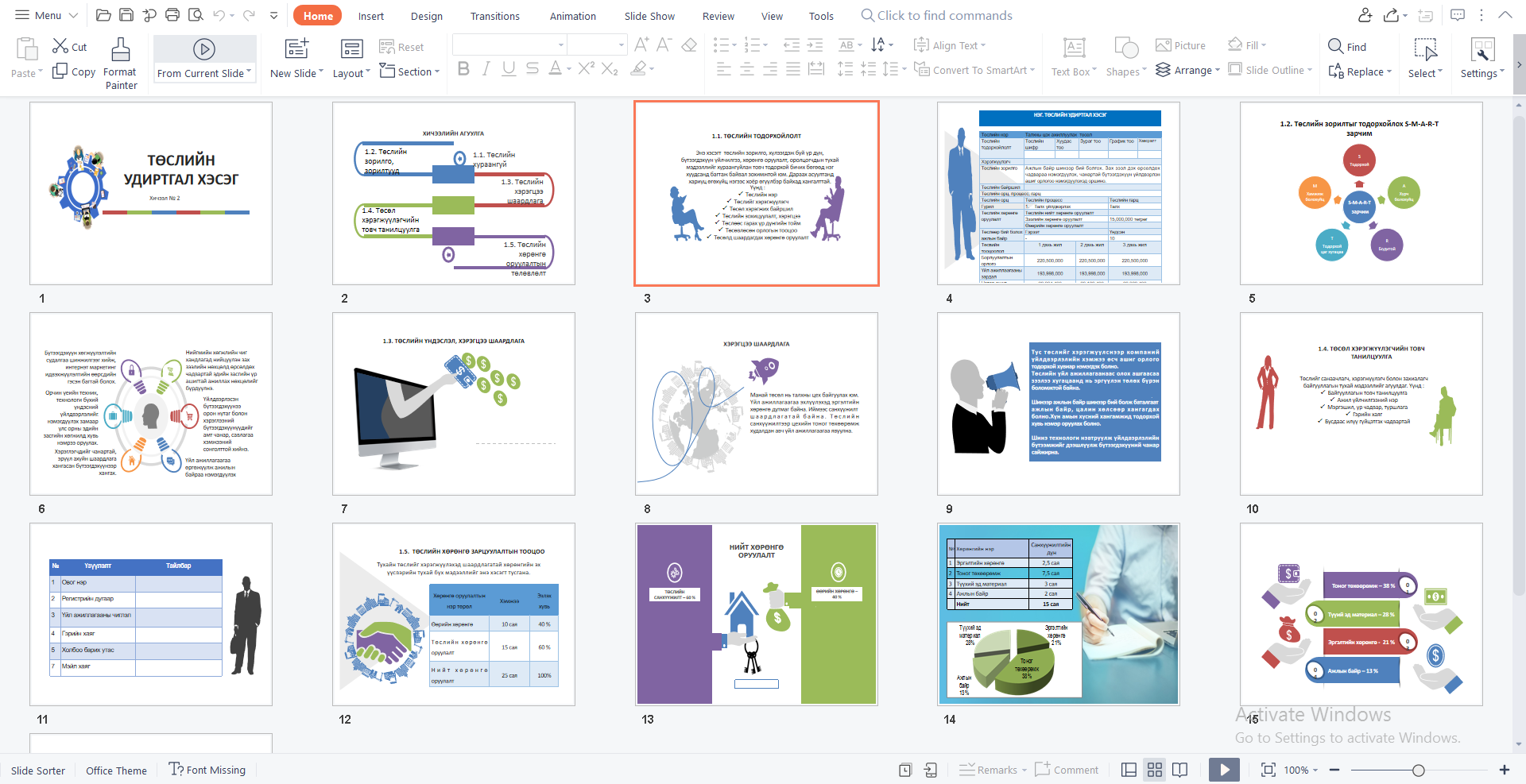Image resolution: width=1526 pixels, height=784 pixels.
Task: Select the Format Painter tool
Action: pos(121,64)
